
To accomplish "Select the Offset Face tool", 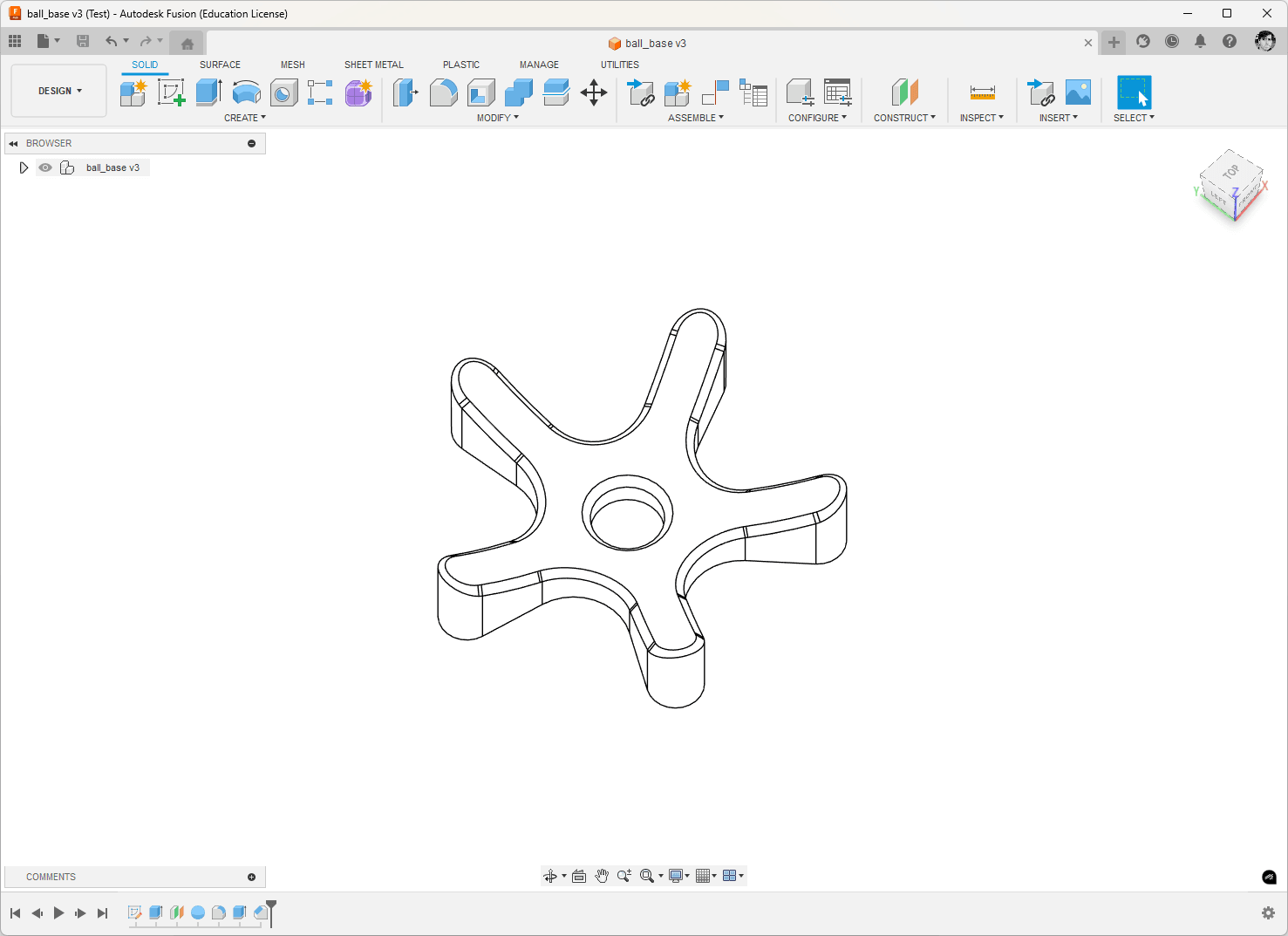I will [555, 92].
